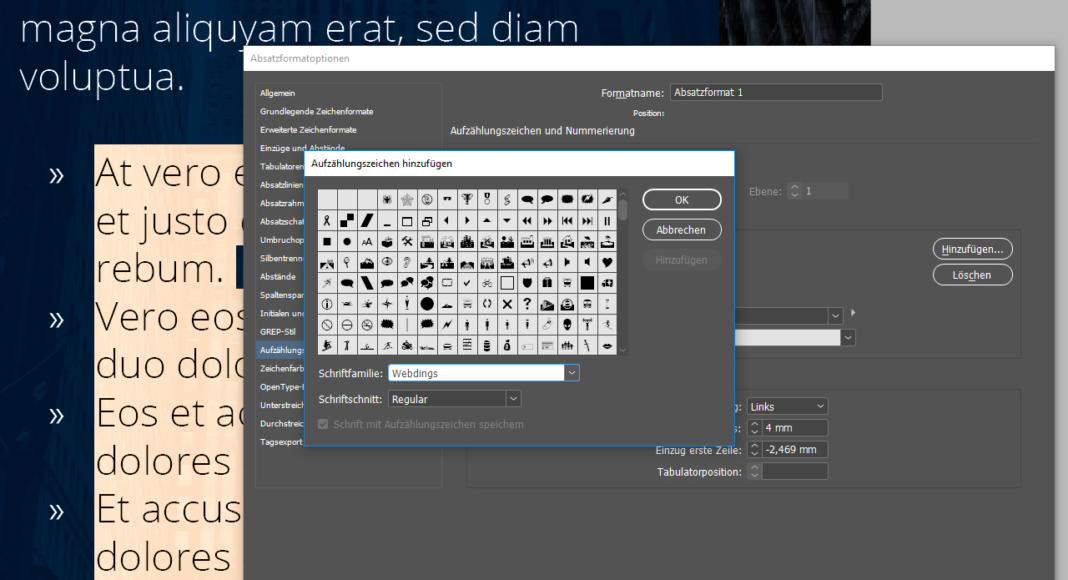The height and width of the screenshot is (580, 1068).
Task: Pick the fast-forward double-arrow glyph
Action: pyautogui.click(x=547, y=221)
